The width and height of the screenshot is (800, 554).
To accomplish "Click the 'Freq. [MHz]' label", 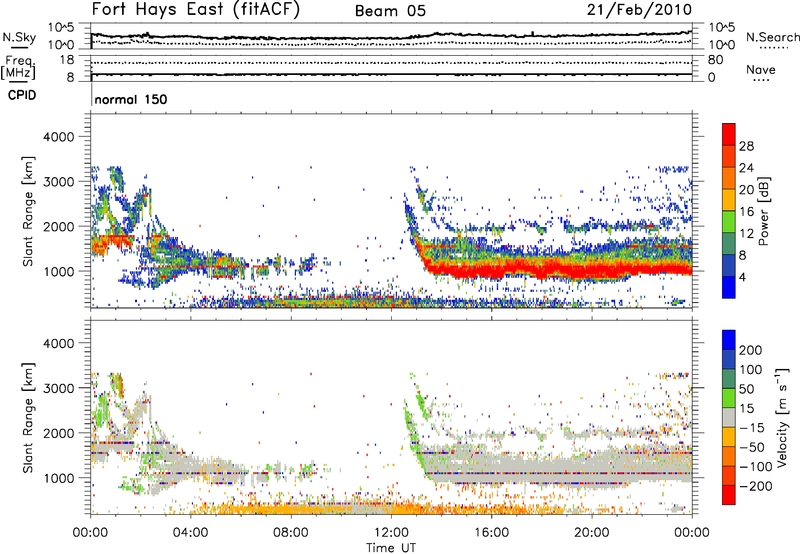I will coord(19,67).
